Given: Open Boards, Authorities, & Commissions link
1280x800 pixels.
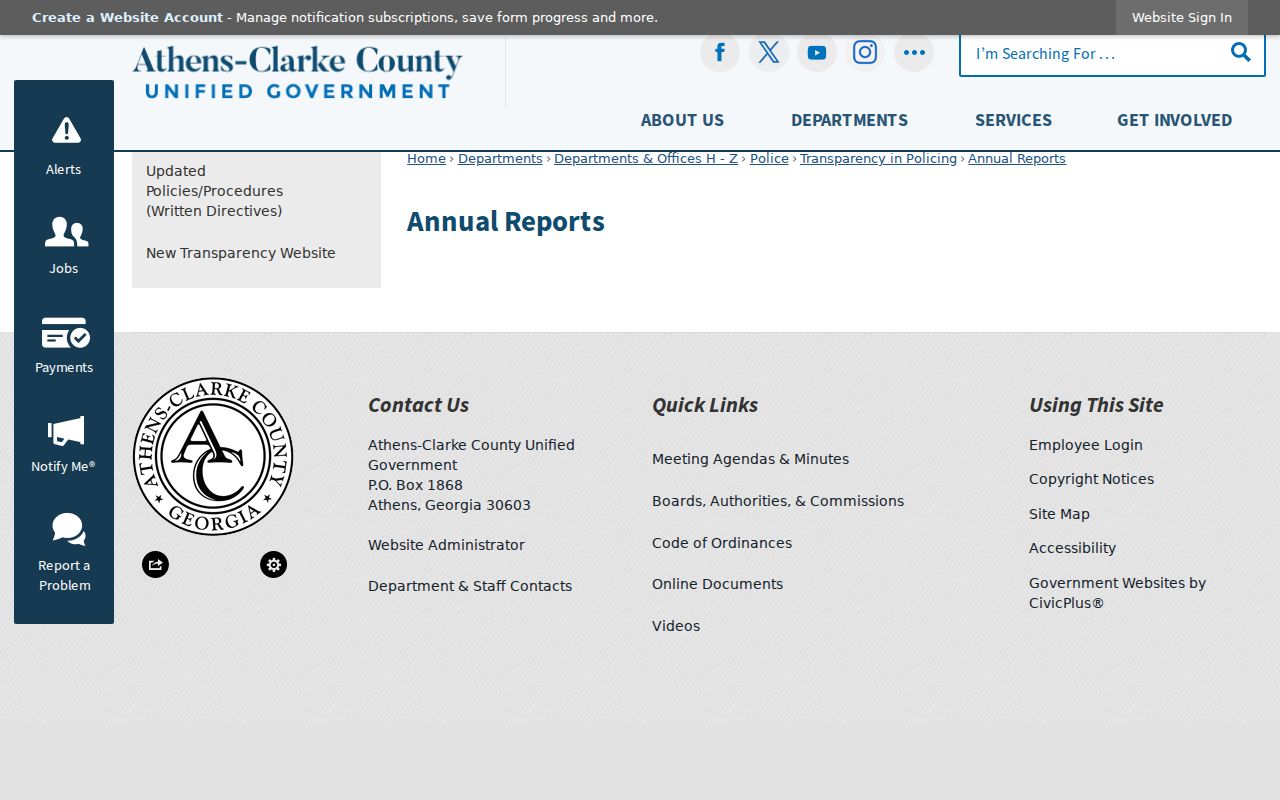Looking at the screenshot, I should pyautogui.click(x=778, y=501).
